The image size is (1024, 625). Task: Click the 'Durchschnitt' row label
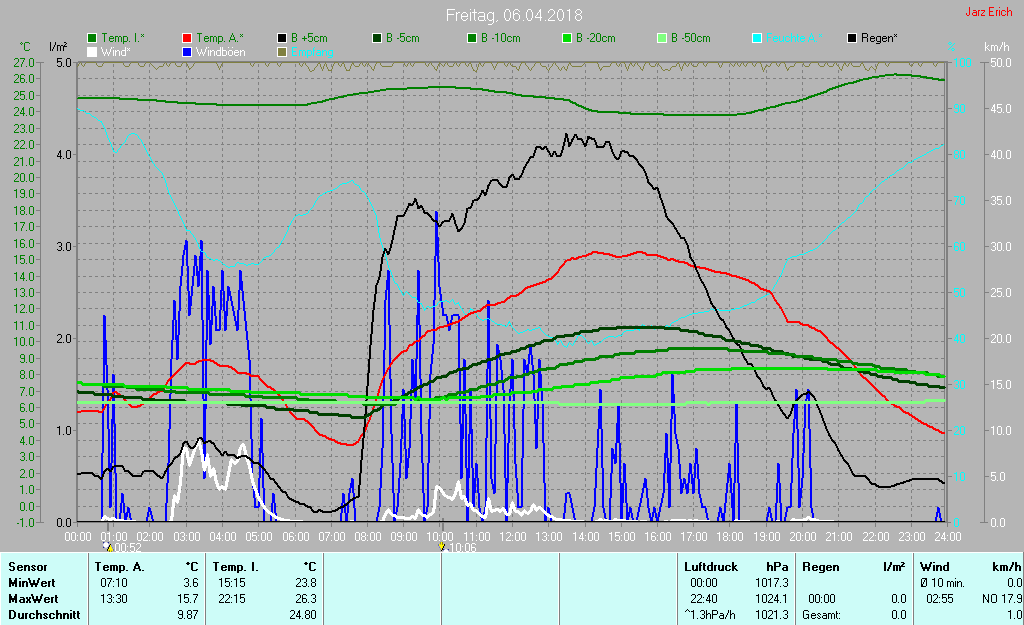coord(44,615)
